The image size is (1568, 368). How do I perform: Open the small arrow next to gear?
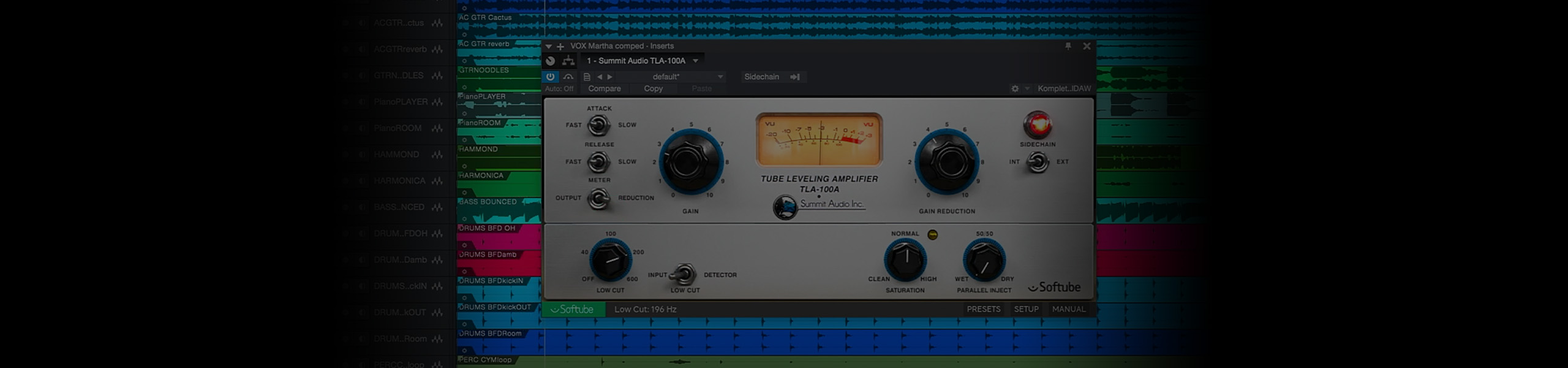tap(1027, 88)
